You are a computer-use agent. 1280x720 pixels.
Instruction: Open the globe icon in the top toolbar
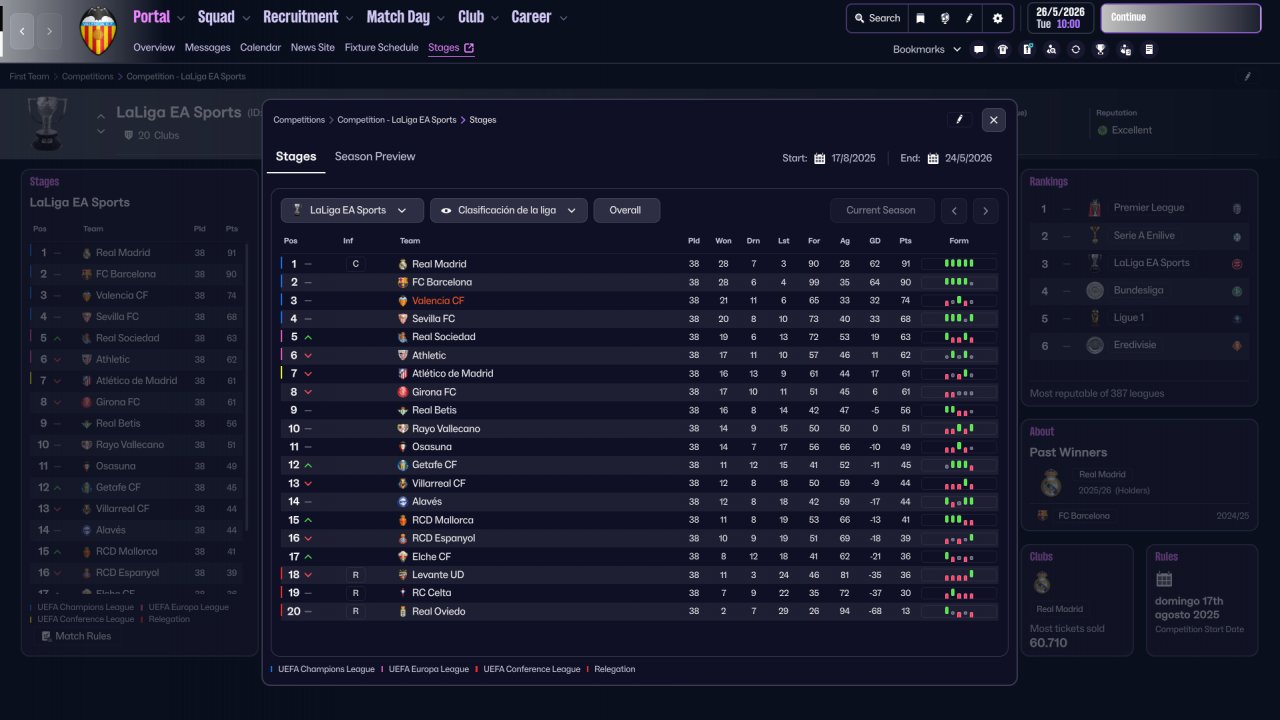pyautogui.click(x=945, y=18)
